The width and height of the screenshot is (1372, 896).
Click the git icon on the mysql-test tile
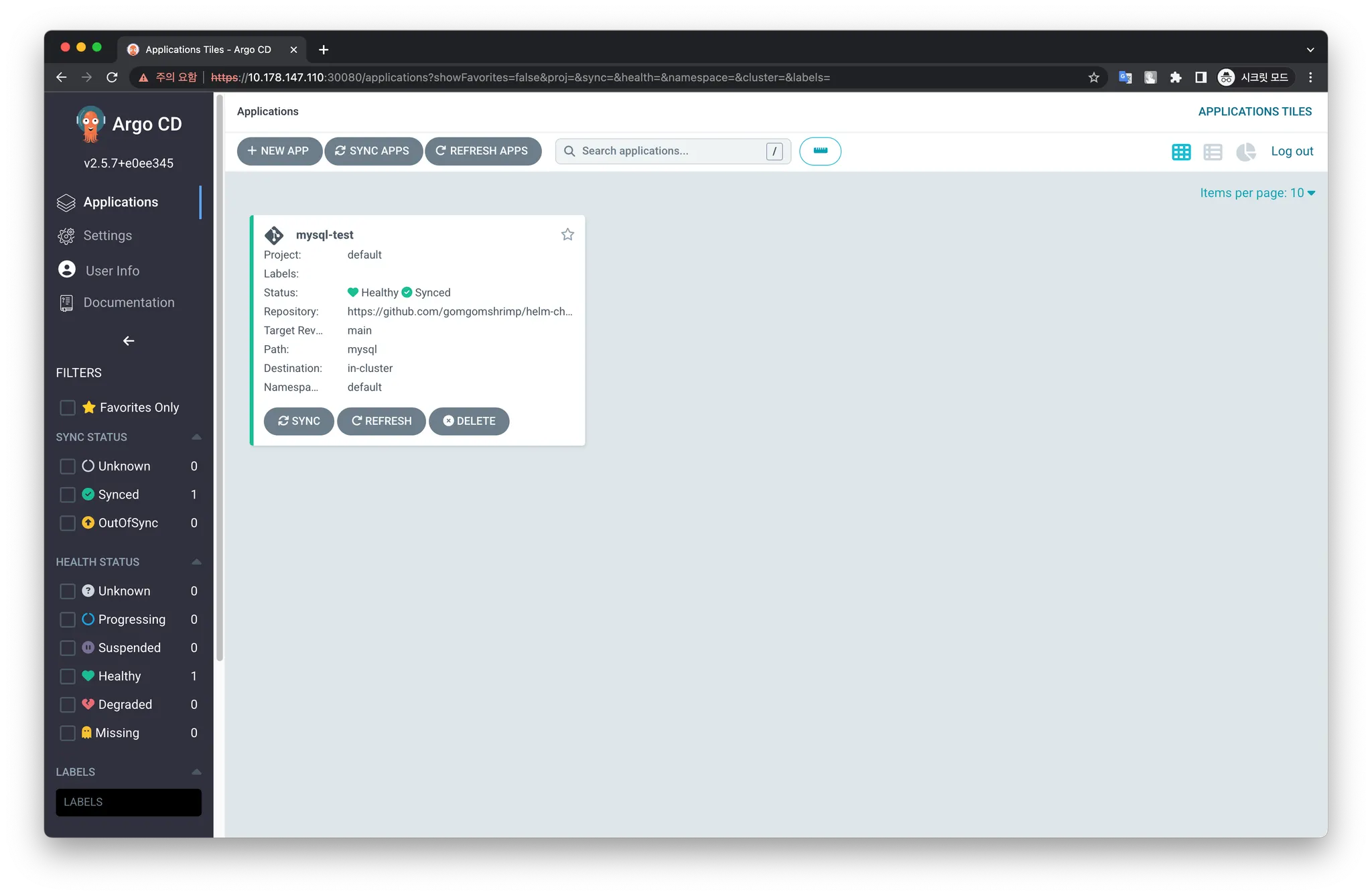[274, 235]
